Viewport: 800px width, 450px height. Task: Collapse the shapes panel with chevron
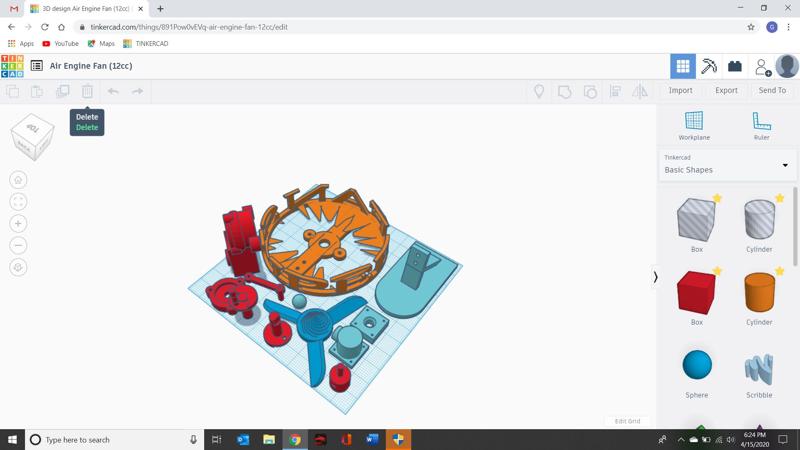(655, 277)
